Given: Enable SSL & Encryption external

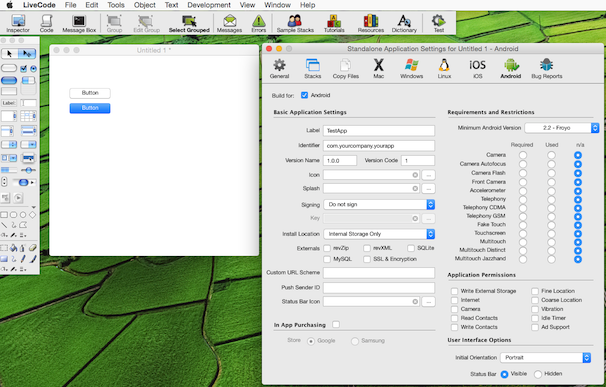Looking at the screenshot, I should [x=367, y=259].
